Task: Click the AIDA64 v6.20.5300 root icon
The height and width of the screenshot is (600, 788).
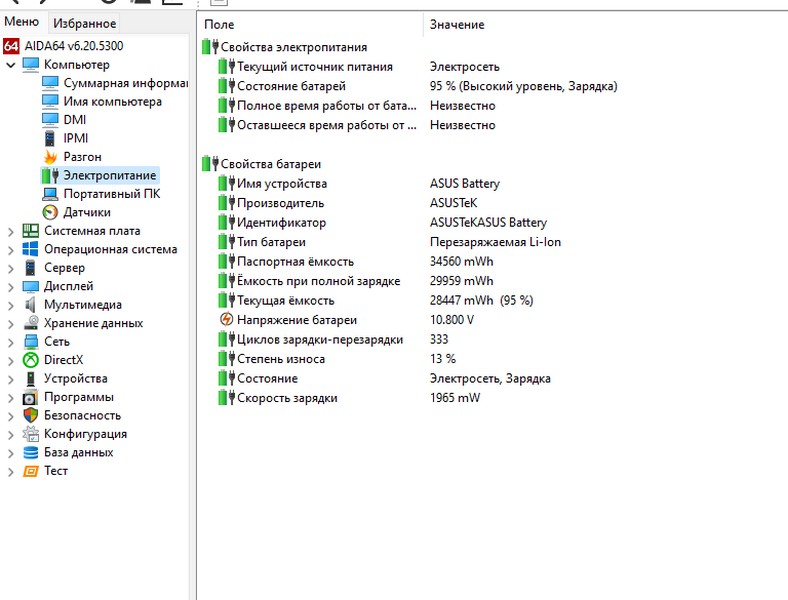Action: [x=12, y=46]
